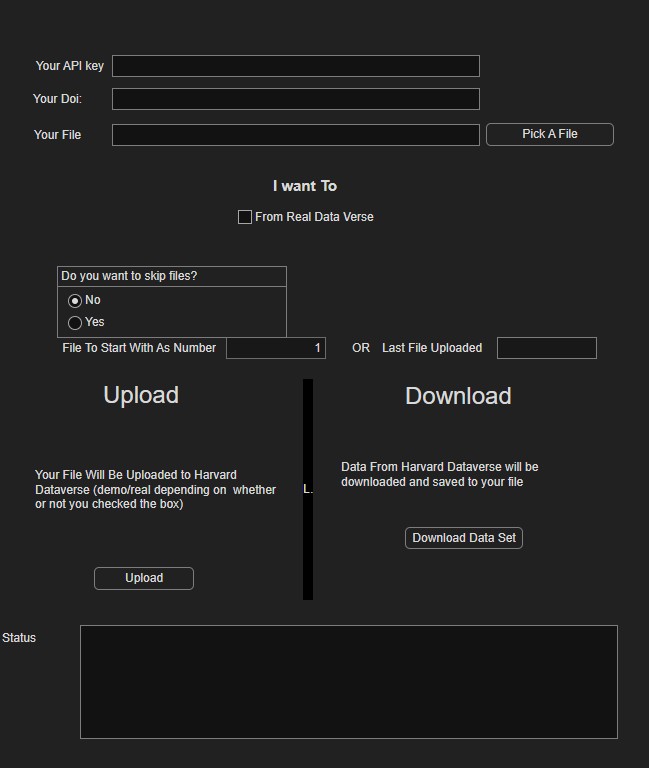Select the No radio option
The image size is (649, 768).
pyautogui.click(x=75, y=301)
